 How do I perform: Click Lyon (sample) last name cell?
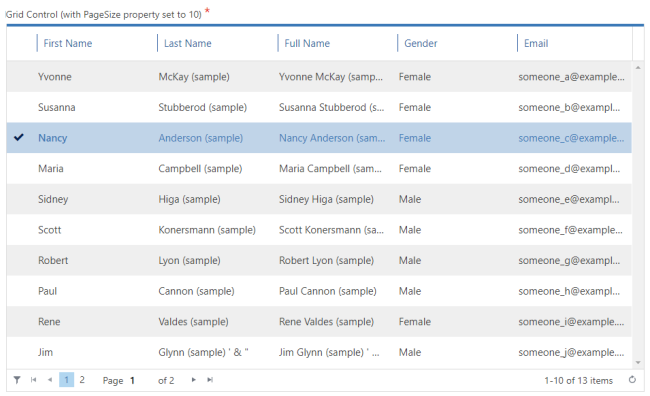pyautogui.click(x=189, y=260)
